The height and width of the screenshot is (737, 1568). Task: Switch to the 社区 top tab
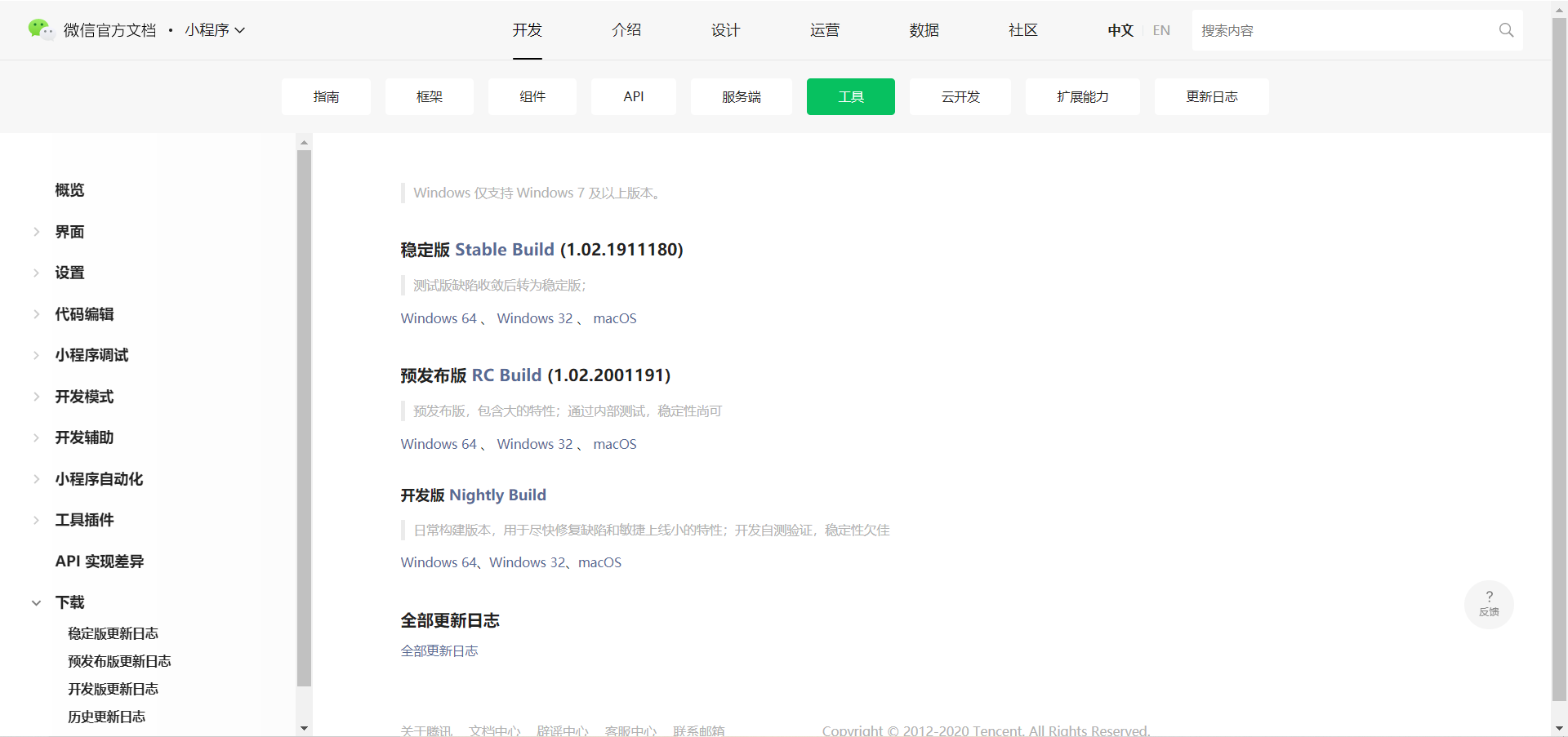(1023, 30)
